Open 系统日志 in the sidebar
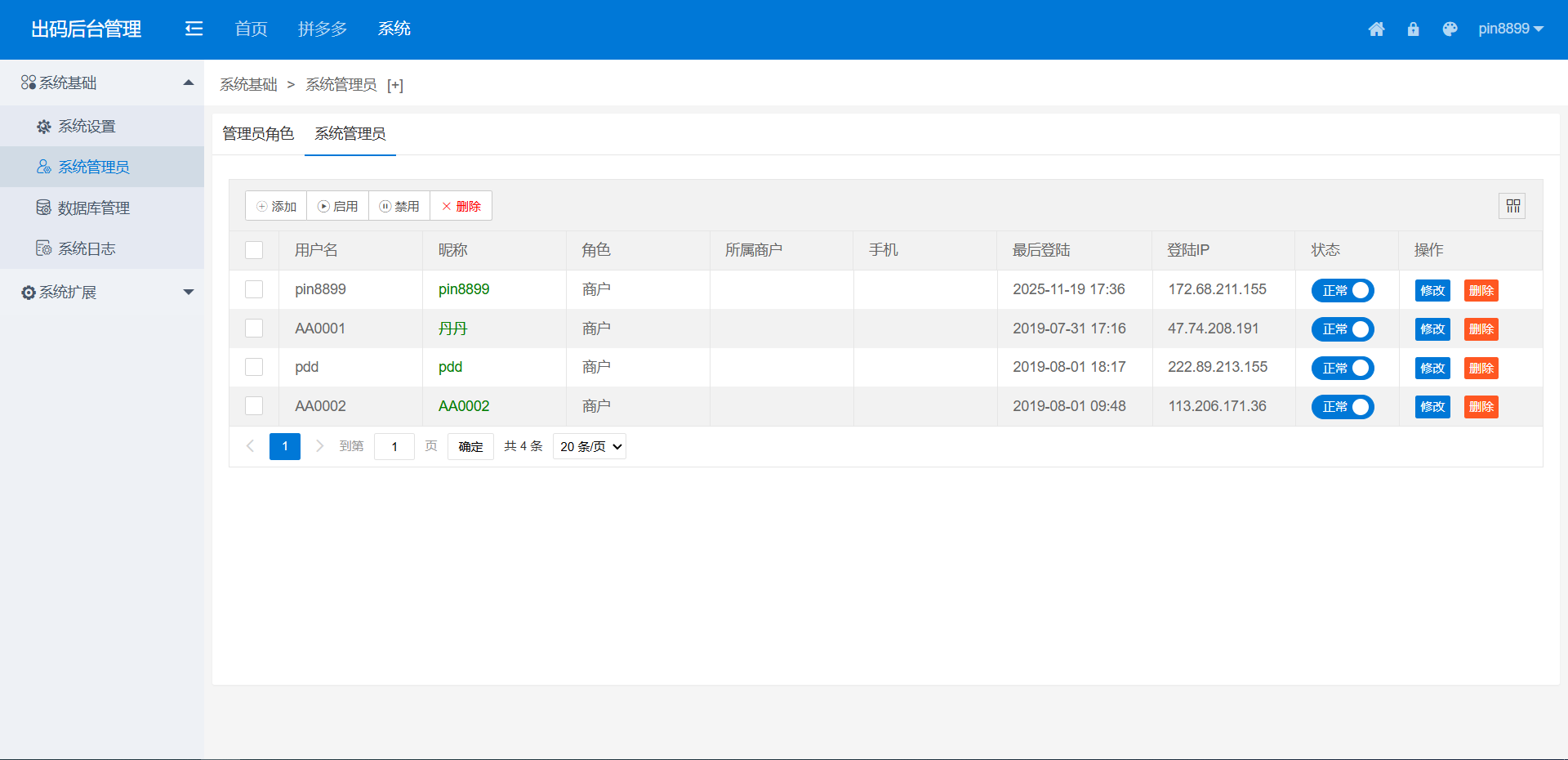Image resolution: width=1568 pixels, height=760 pixels. [x=87, y=249]
